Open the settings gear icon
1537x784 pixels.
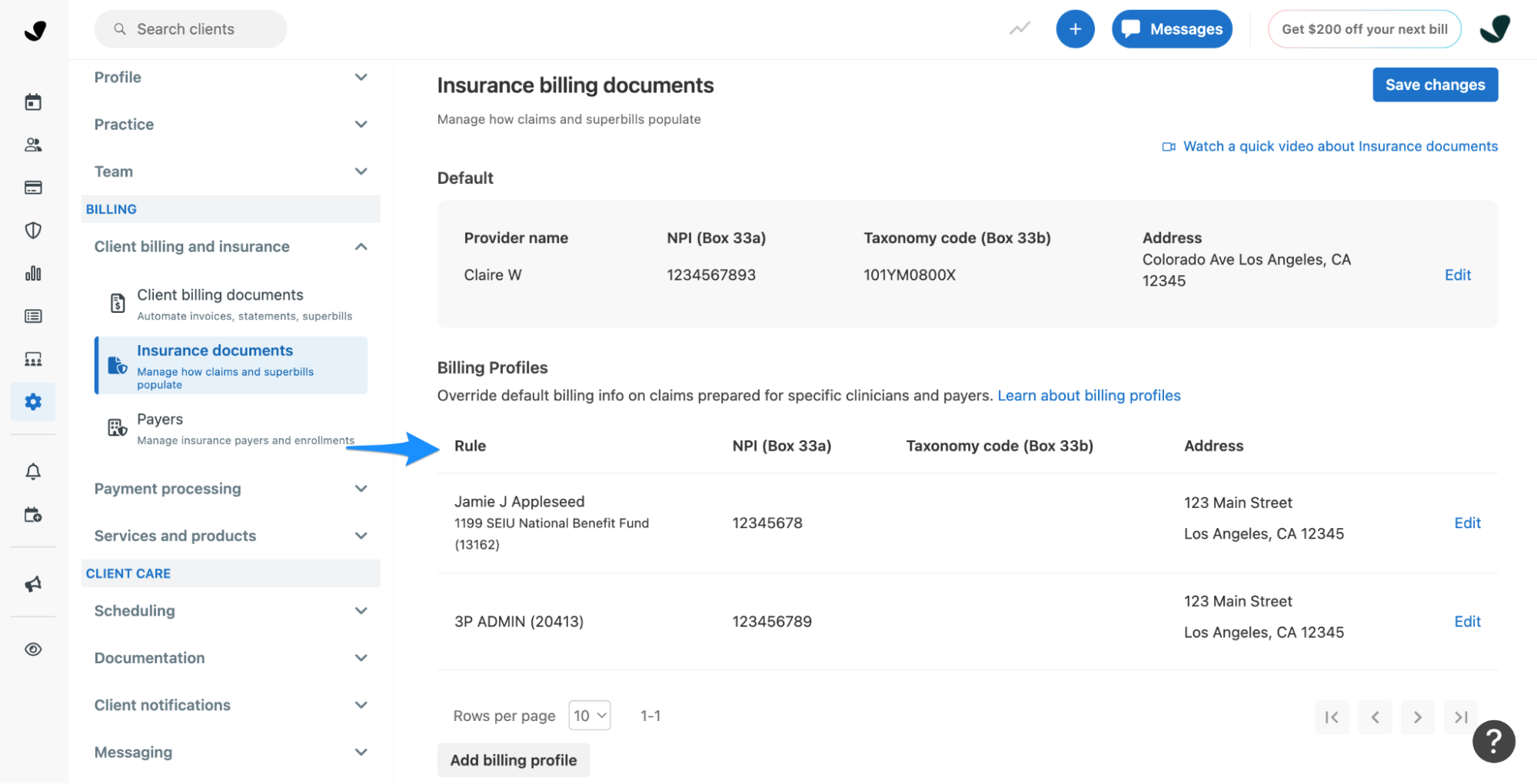tap(33, 402)
